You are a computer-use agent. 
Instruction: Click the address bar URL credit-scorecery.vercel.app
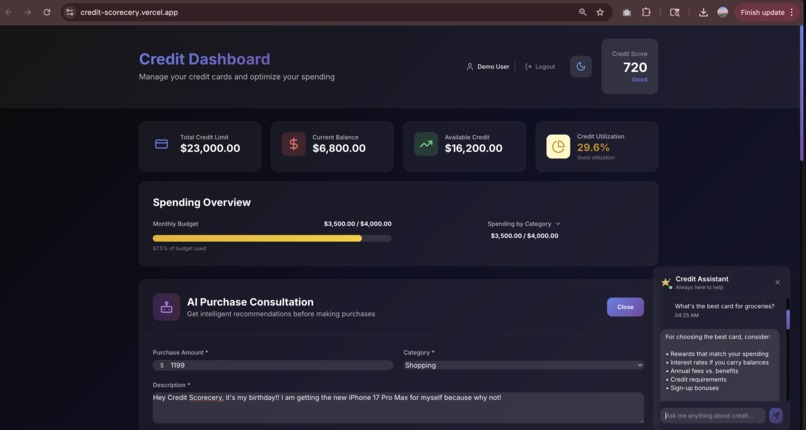(129, 12)
